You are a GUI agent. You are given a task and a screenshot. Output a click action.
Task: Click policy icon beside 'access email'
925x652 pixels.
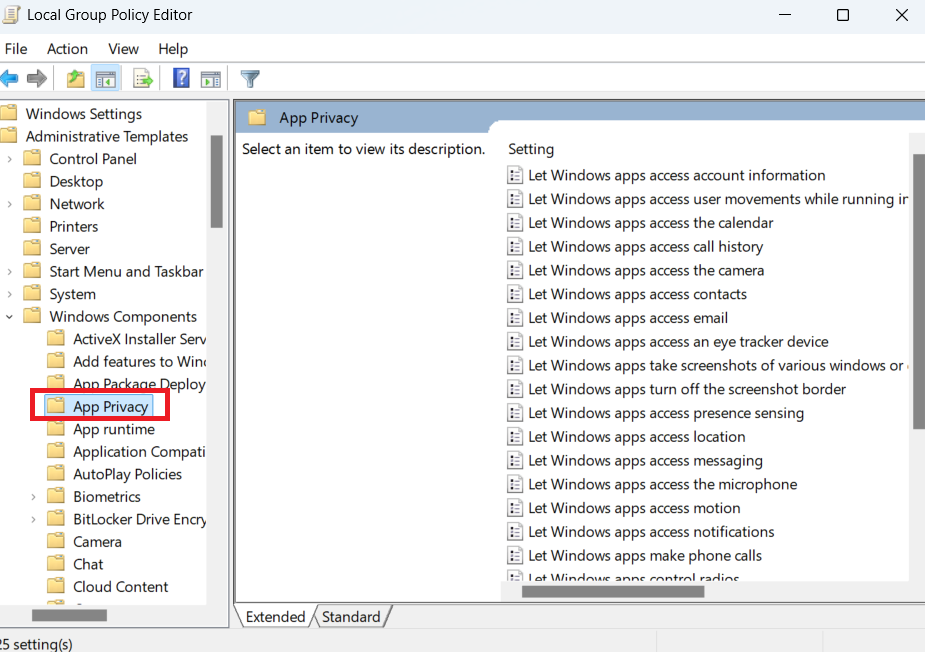515,318
